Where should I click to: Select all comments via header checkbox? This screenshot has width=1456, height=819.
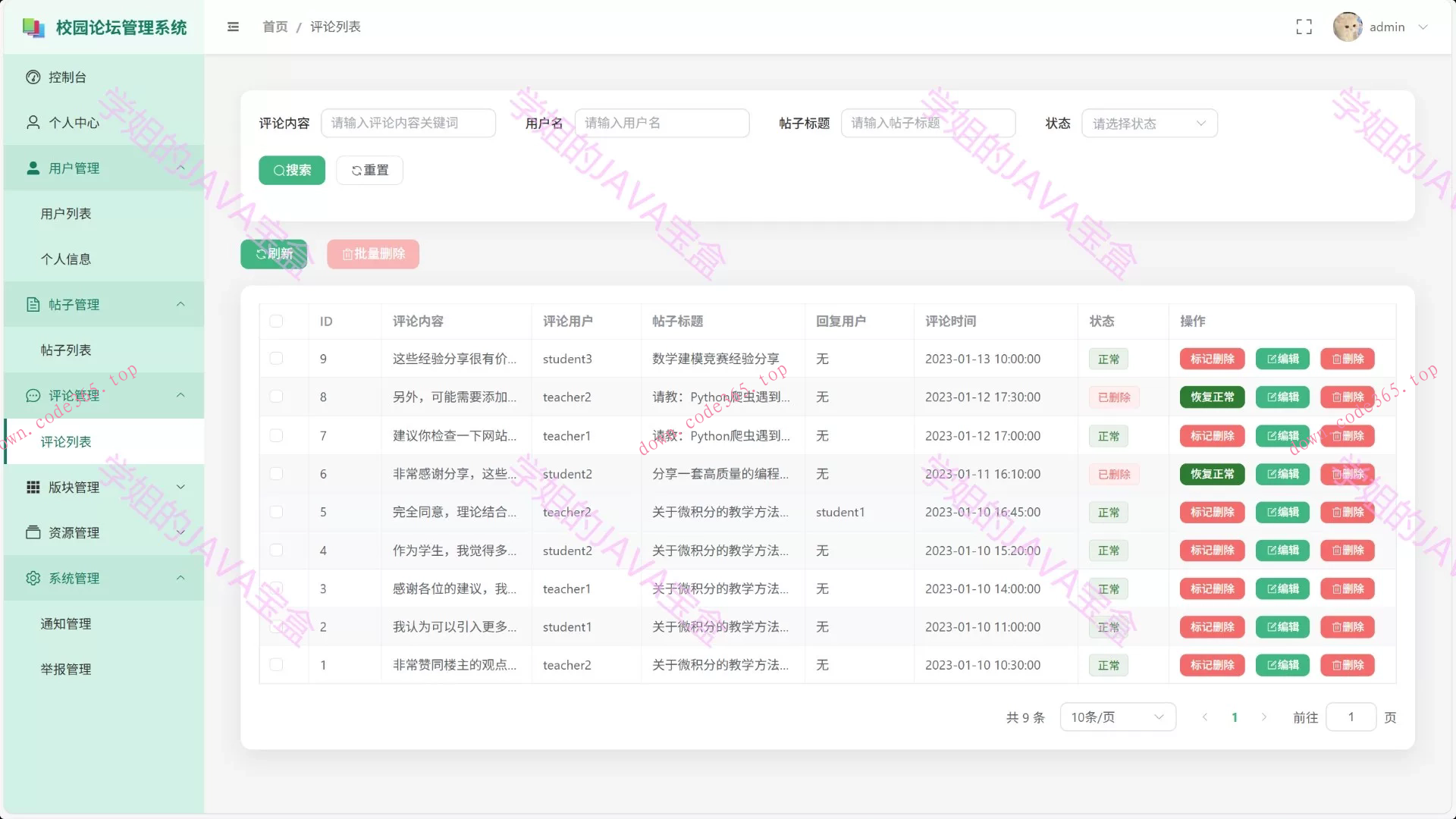click(276, 321)
